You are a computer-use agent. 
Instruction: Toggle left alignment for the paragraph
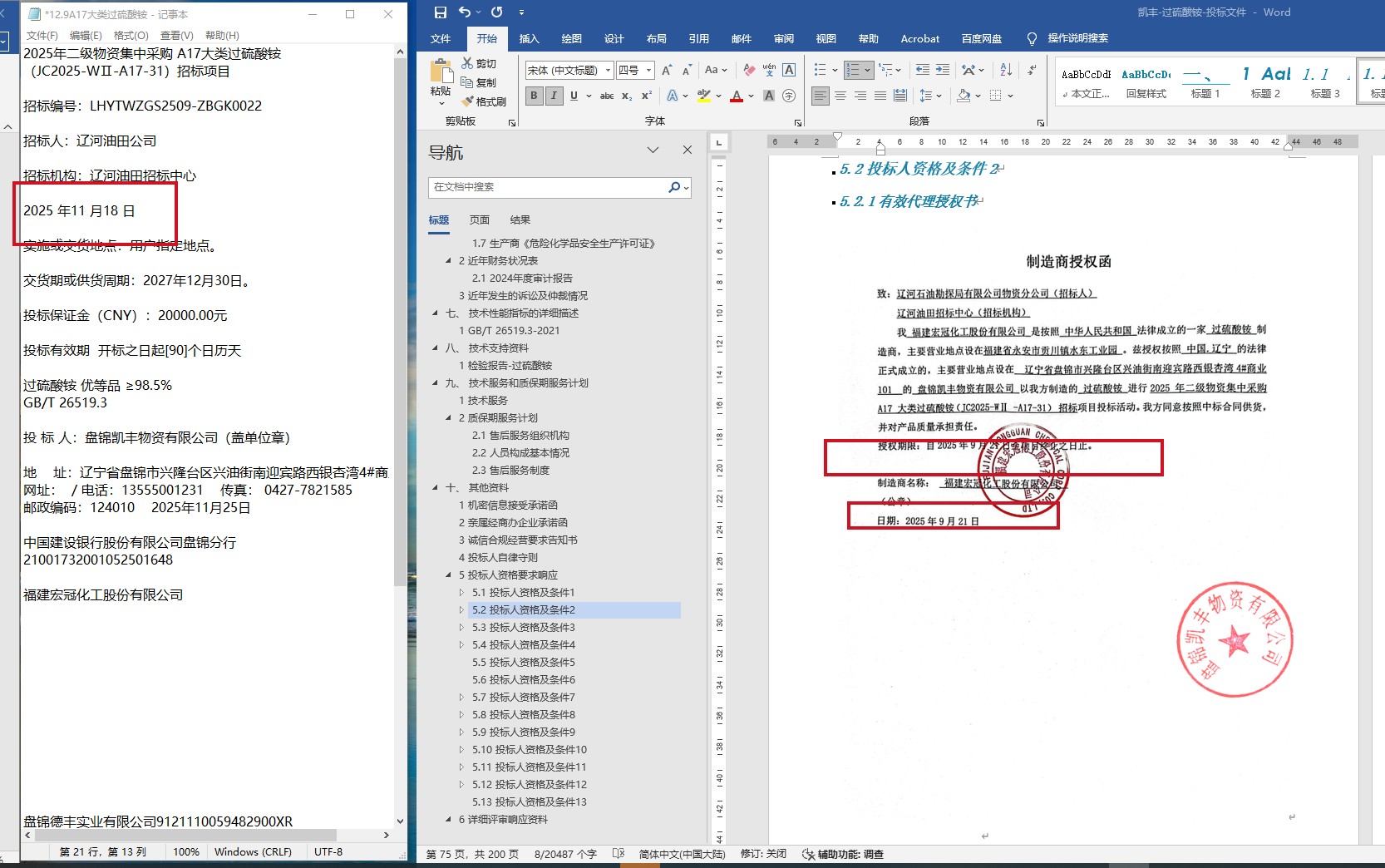coord(821,96)
